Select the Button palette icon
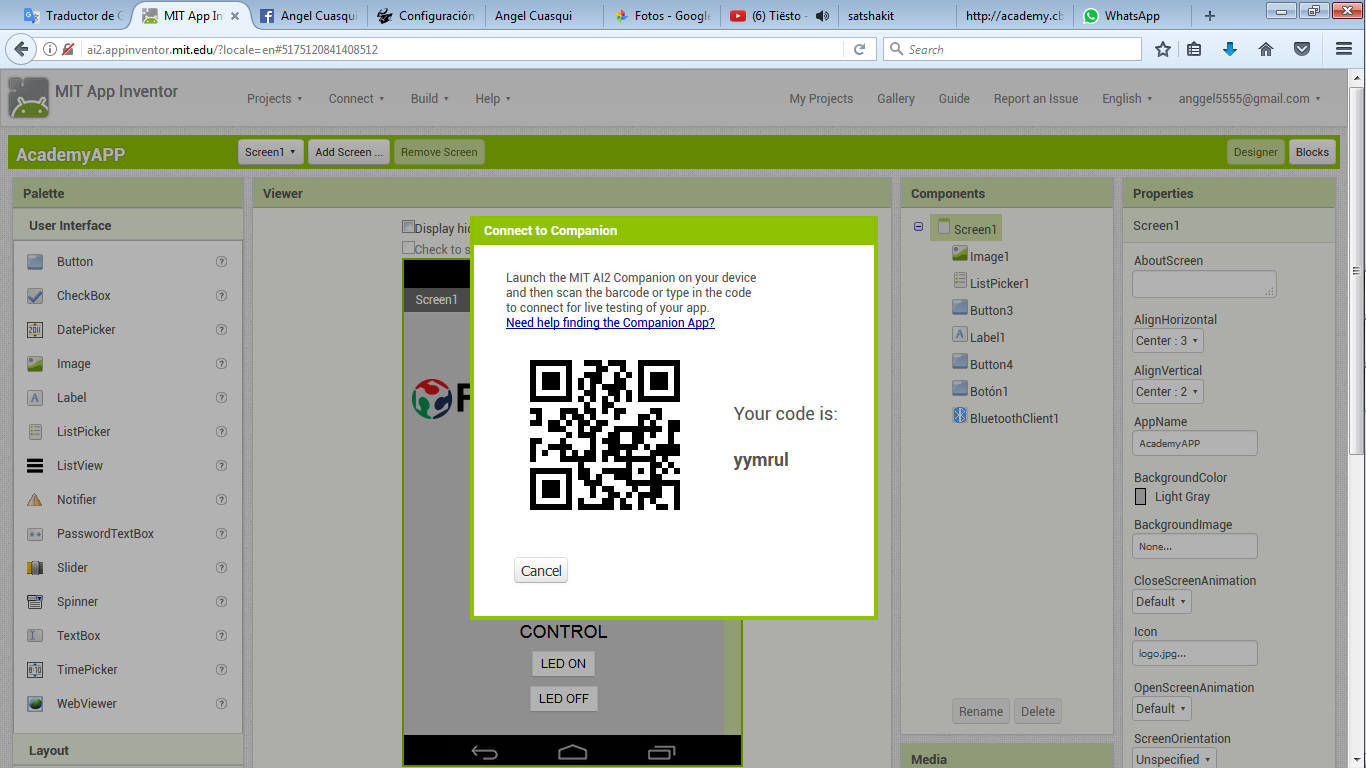 point(35,262)
